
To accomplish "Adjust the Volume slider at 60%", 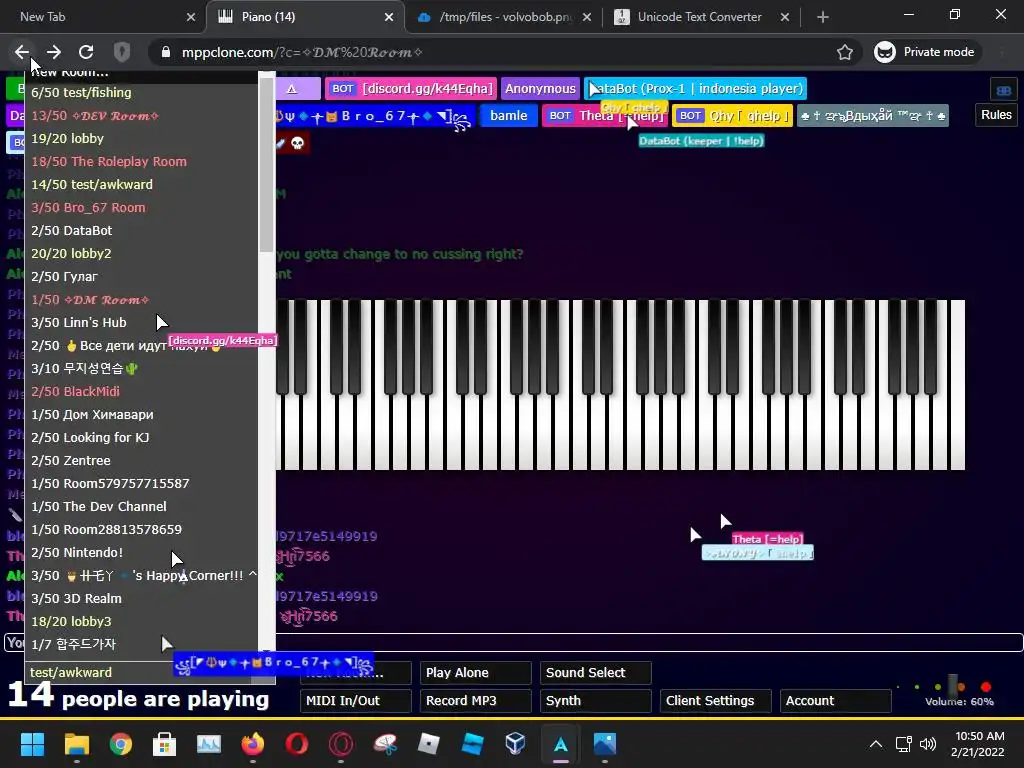I will click(x=953, y=686).
